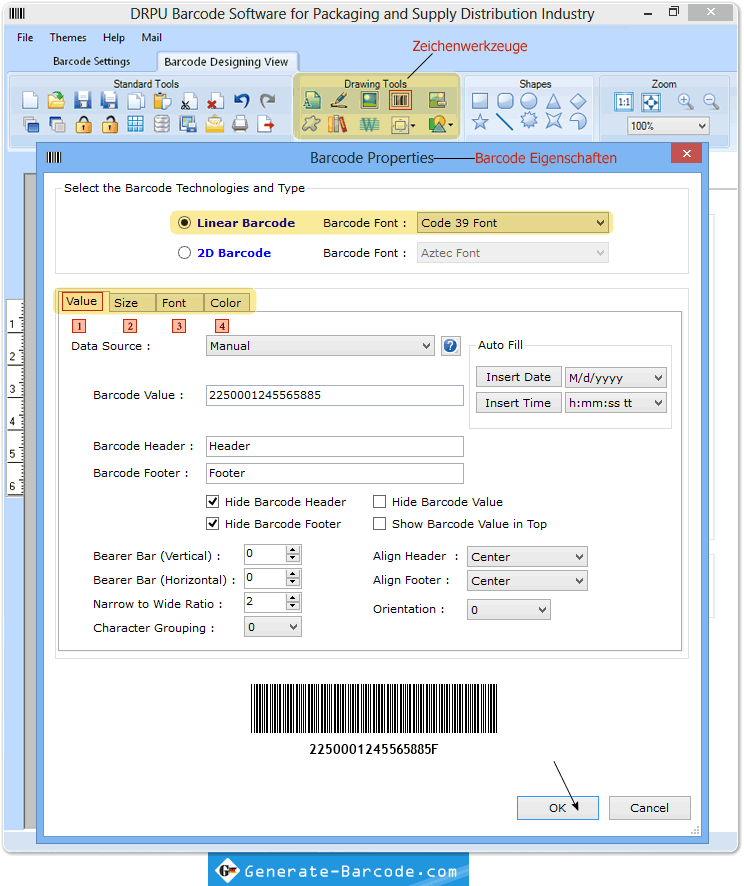Click the Barcode Value input field
Image resolution: width=744 pixels, height=886 pixels.
[x=334, y=395]
